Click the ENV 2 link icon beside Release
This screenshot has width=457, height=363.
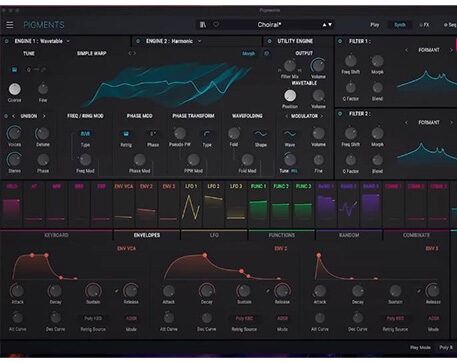pos(267,291)
